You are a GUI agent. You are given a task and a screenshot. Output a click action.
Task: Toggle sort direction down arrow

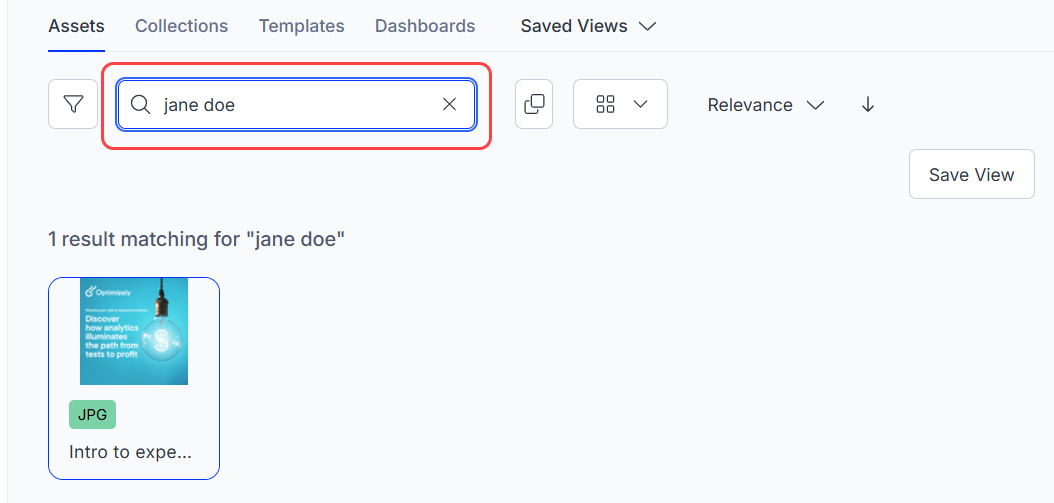click(868, 105)
